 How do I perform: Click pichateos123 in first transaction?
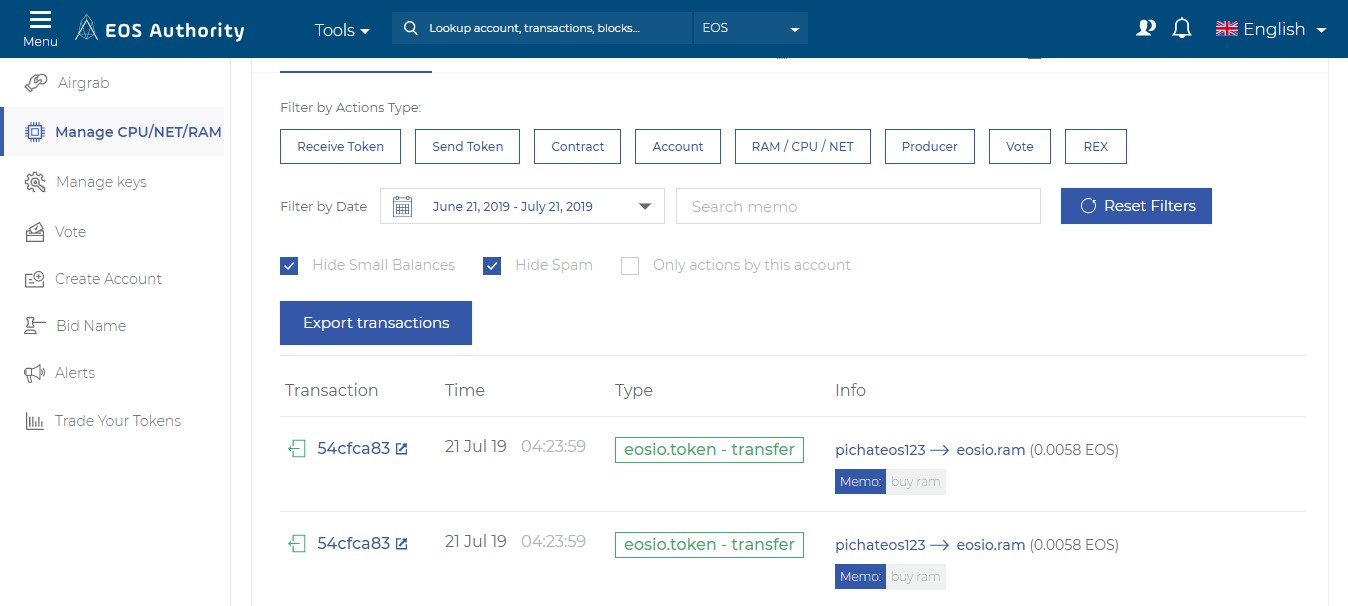coord(880,450)
